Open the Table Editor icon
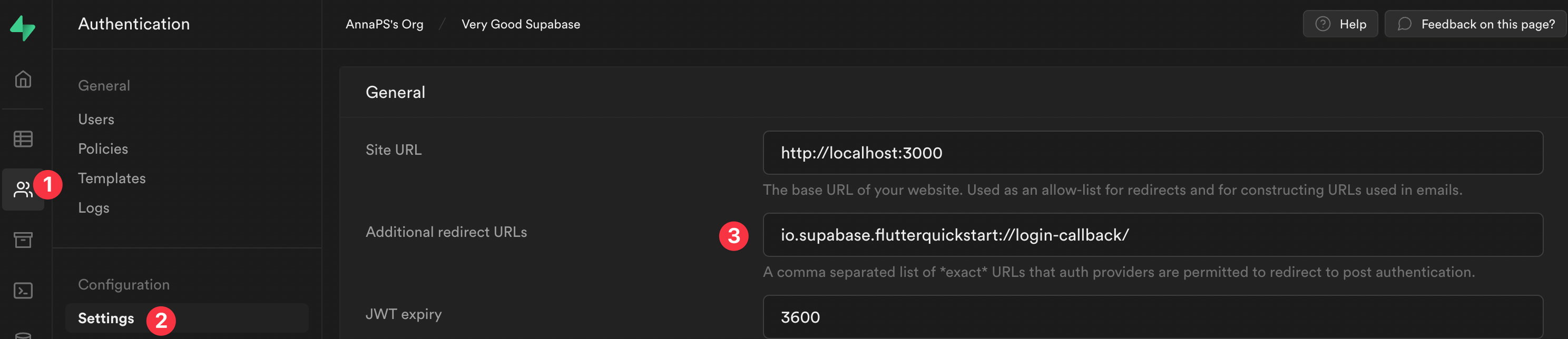Screen dimensions: 1568x339 (x=23, y=139)
